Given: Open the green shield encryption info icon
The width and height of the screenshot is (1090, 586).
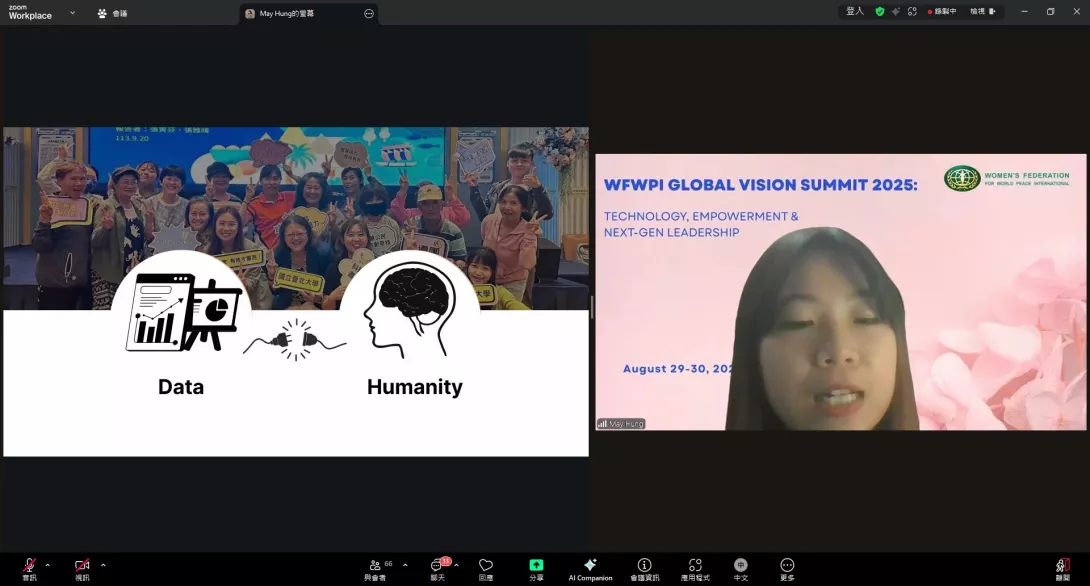Looking at the screenshot, I should coord(880,11).
